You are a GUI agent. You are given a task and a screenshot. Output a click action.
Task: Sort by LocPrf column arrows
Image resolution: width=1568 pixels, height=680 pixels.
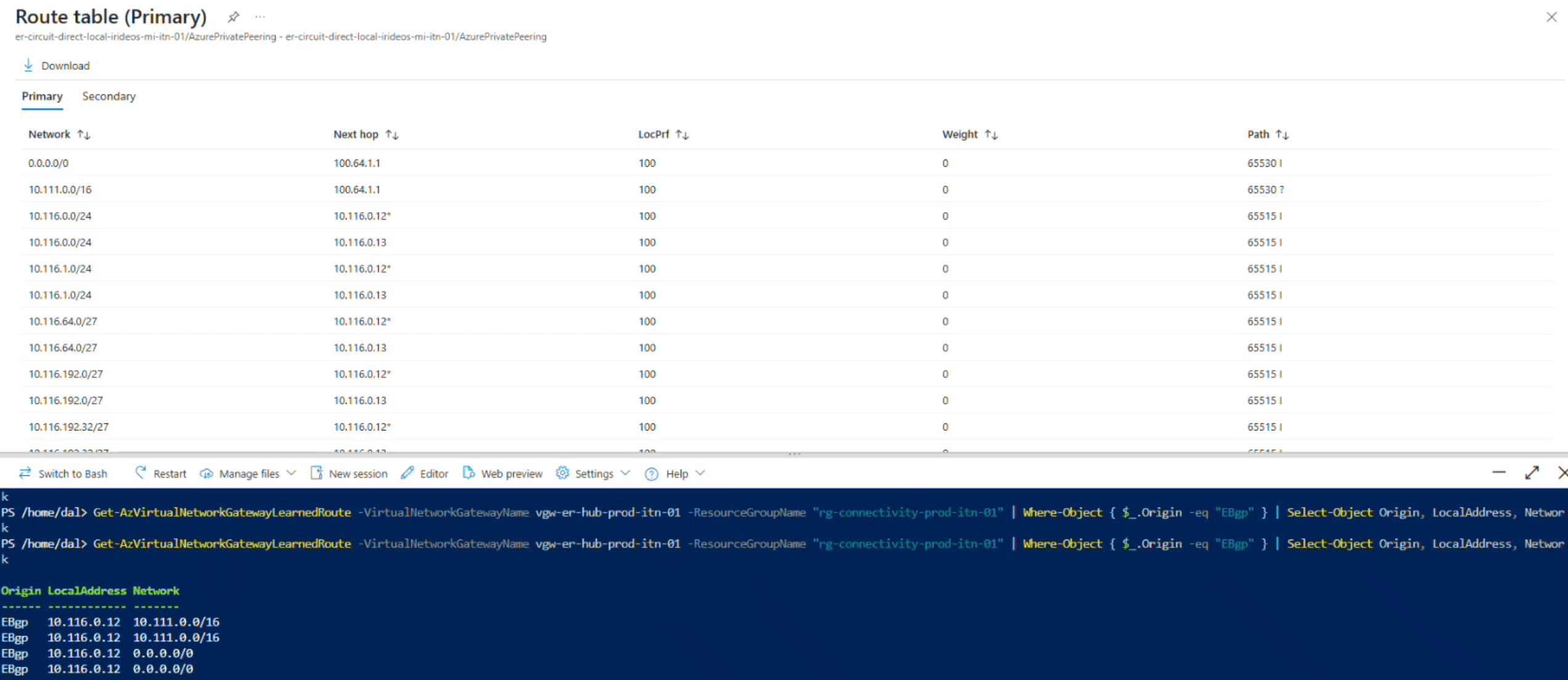tap(682, 134)
